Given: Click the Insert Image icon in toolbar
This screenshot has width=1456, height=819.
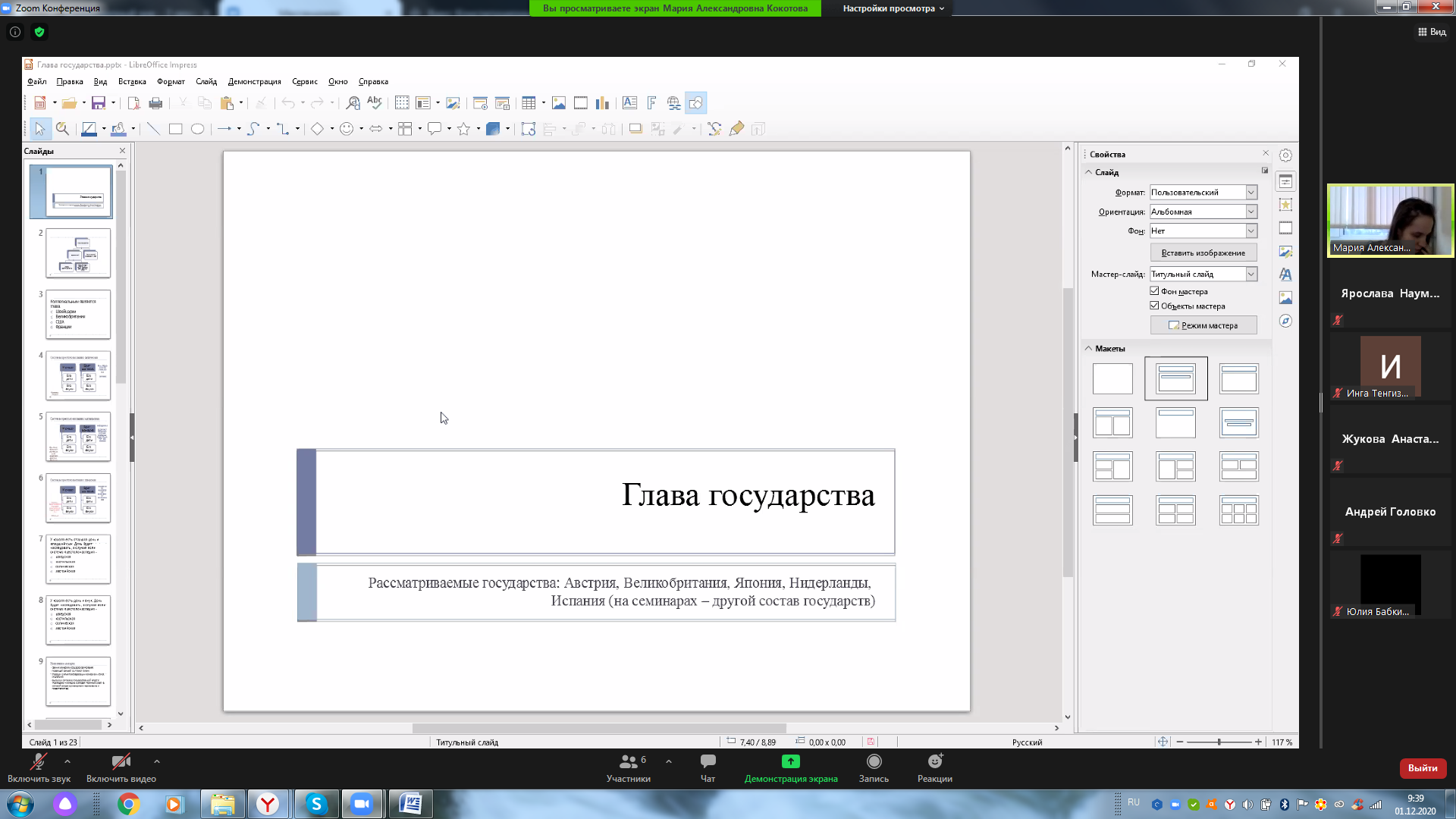Looking at the screenshot, I should pyautogui.click(x=559, y=103).
